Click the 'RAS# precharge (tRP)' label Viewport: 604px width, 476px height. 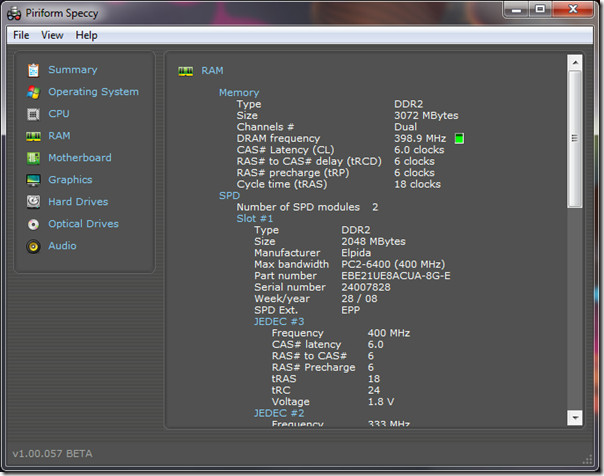pyautogui.click(x=293, y=173)
